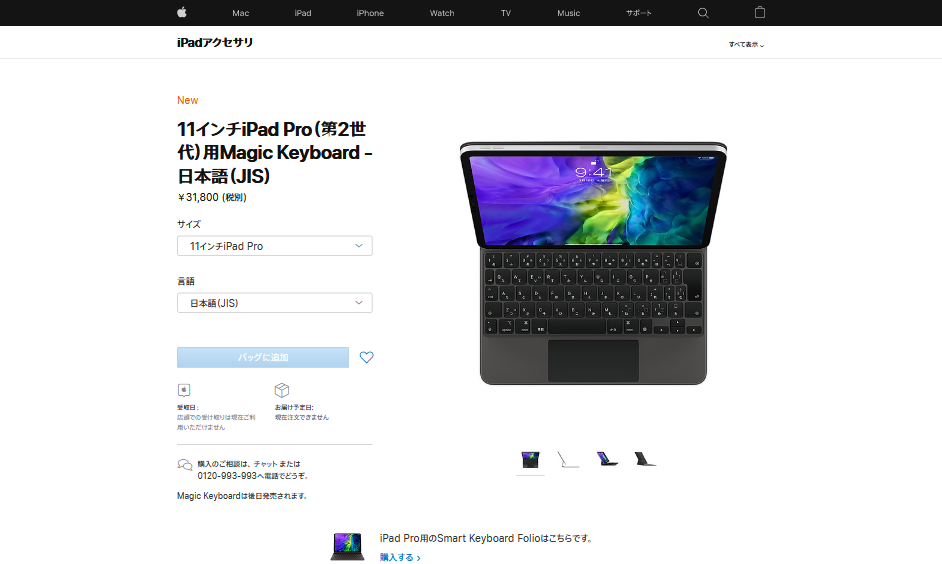Go to the Watch navigation item

coord(442,13)
